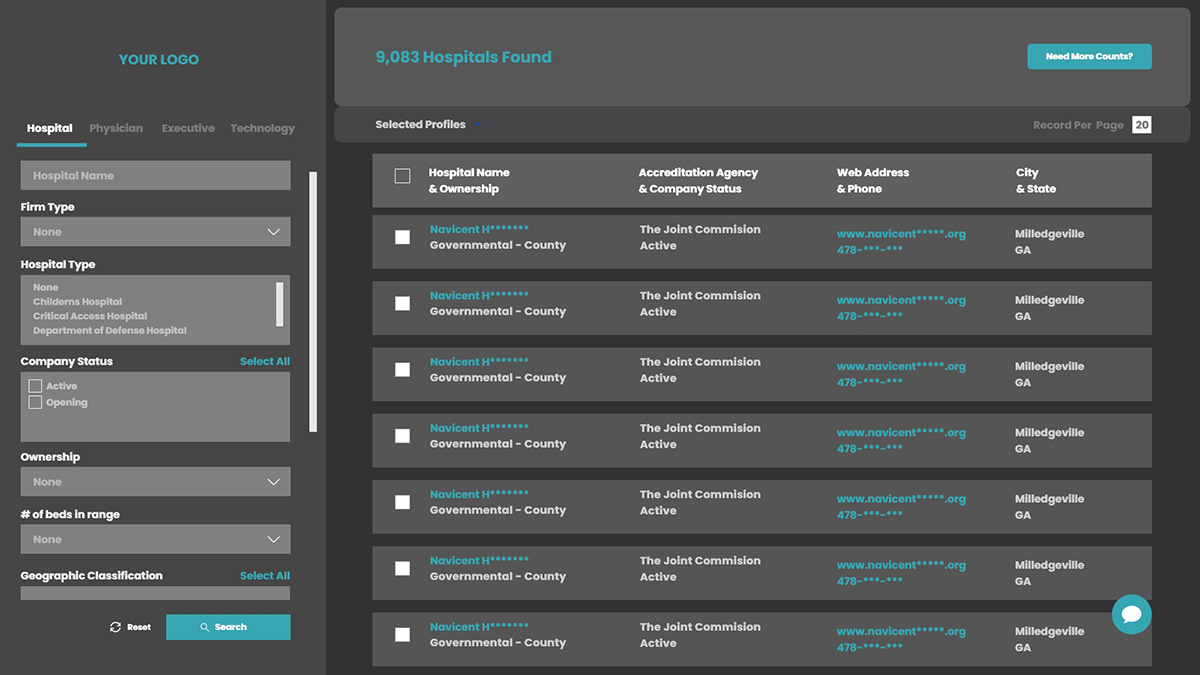
Task: Click the Need More Counts? button
Action: (1089, 57)
